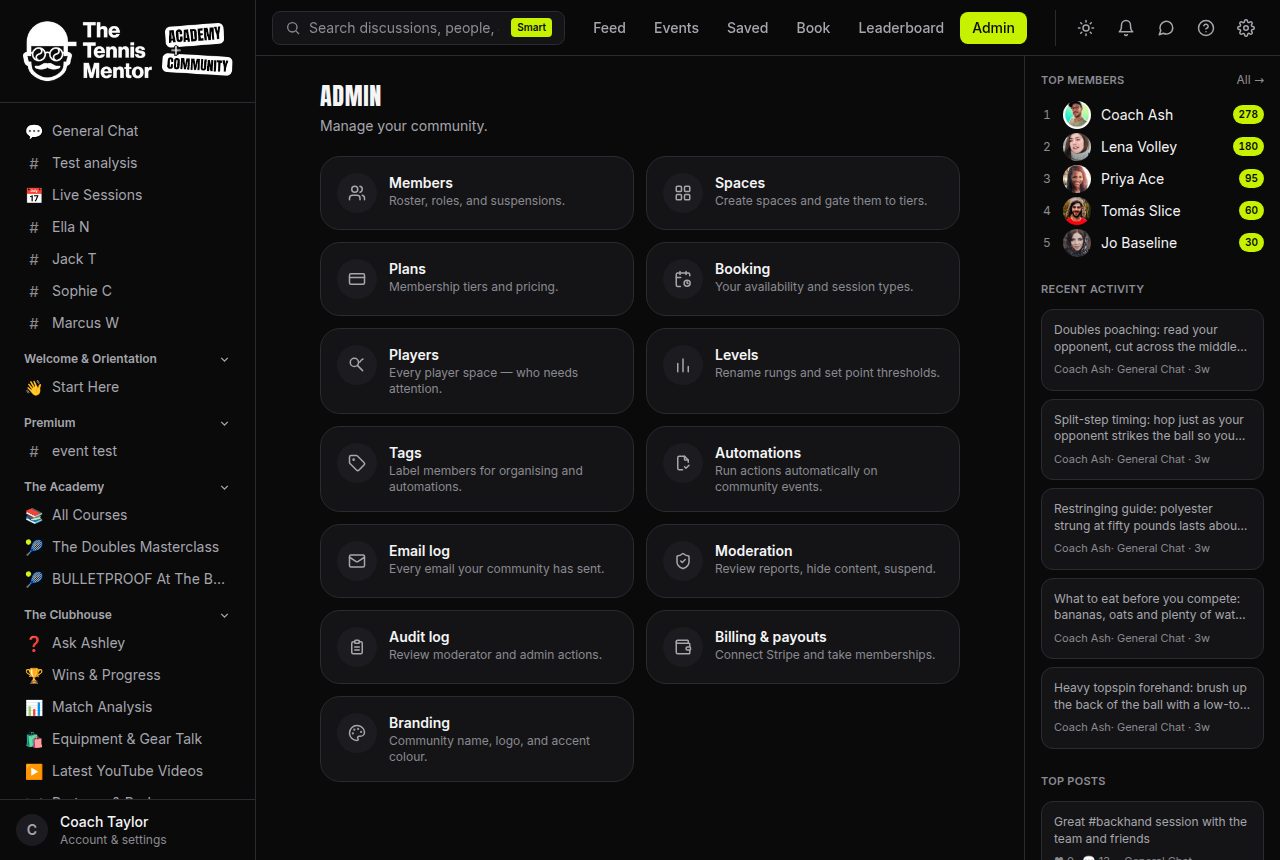Collapse the Premium section chevron
Viewport: 1280px width, 860px height.
click(x=224, y=423)
